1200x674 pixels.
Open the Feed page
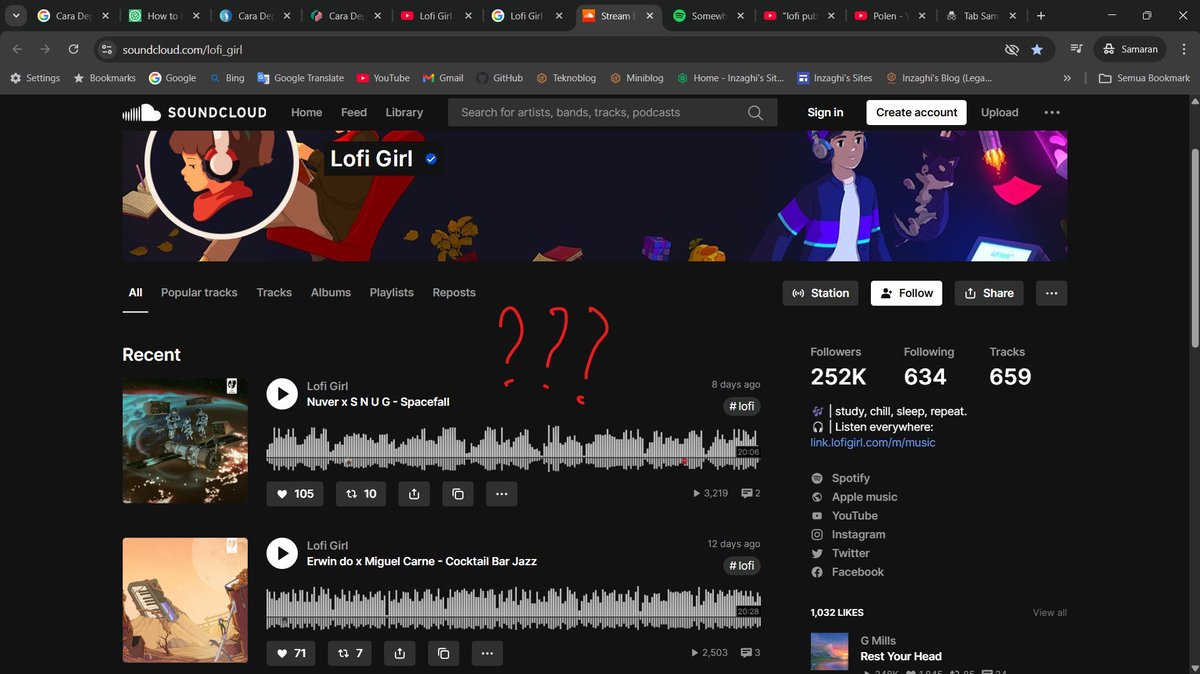pos(354,112)
